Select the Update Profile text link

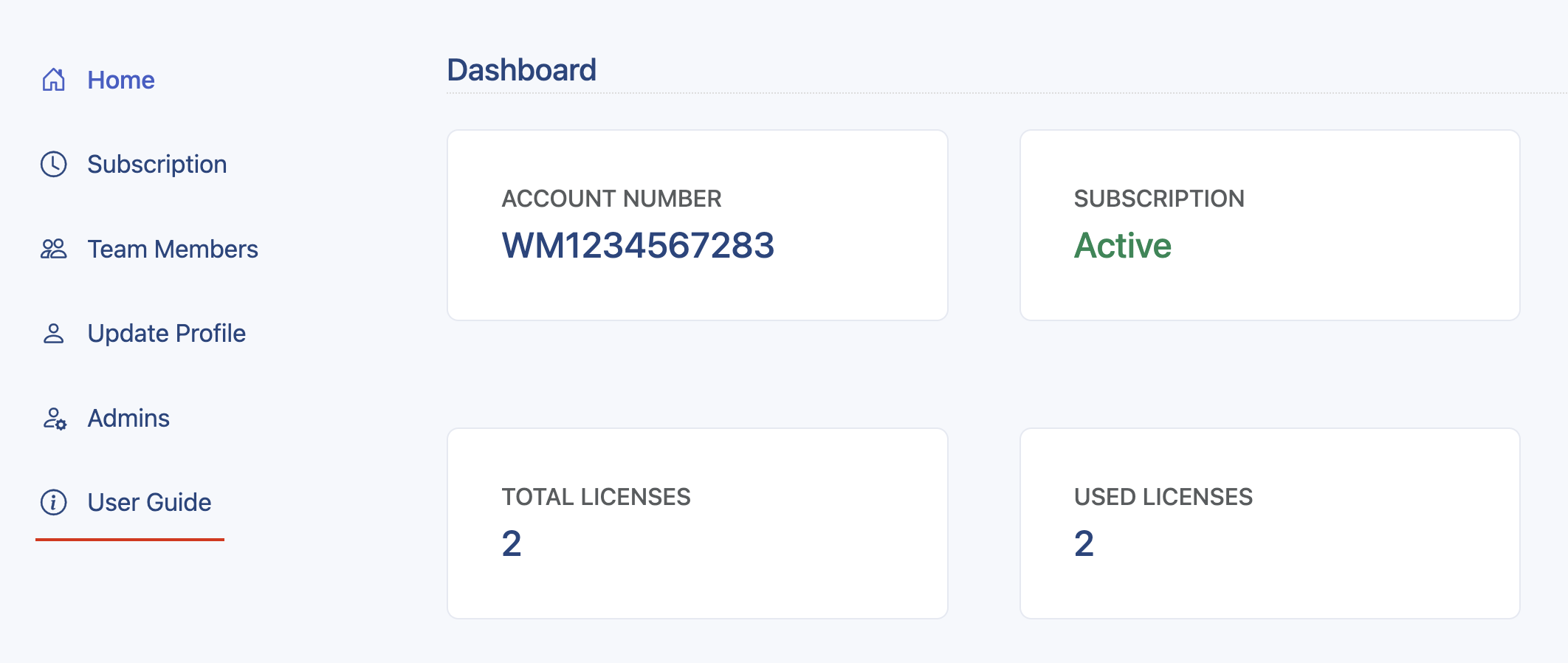point(166,334)
